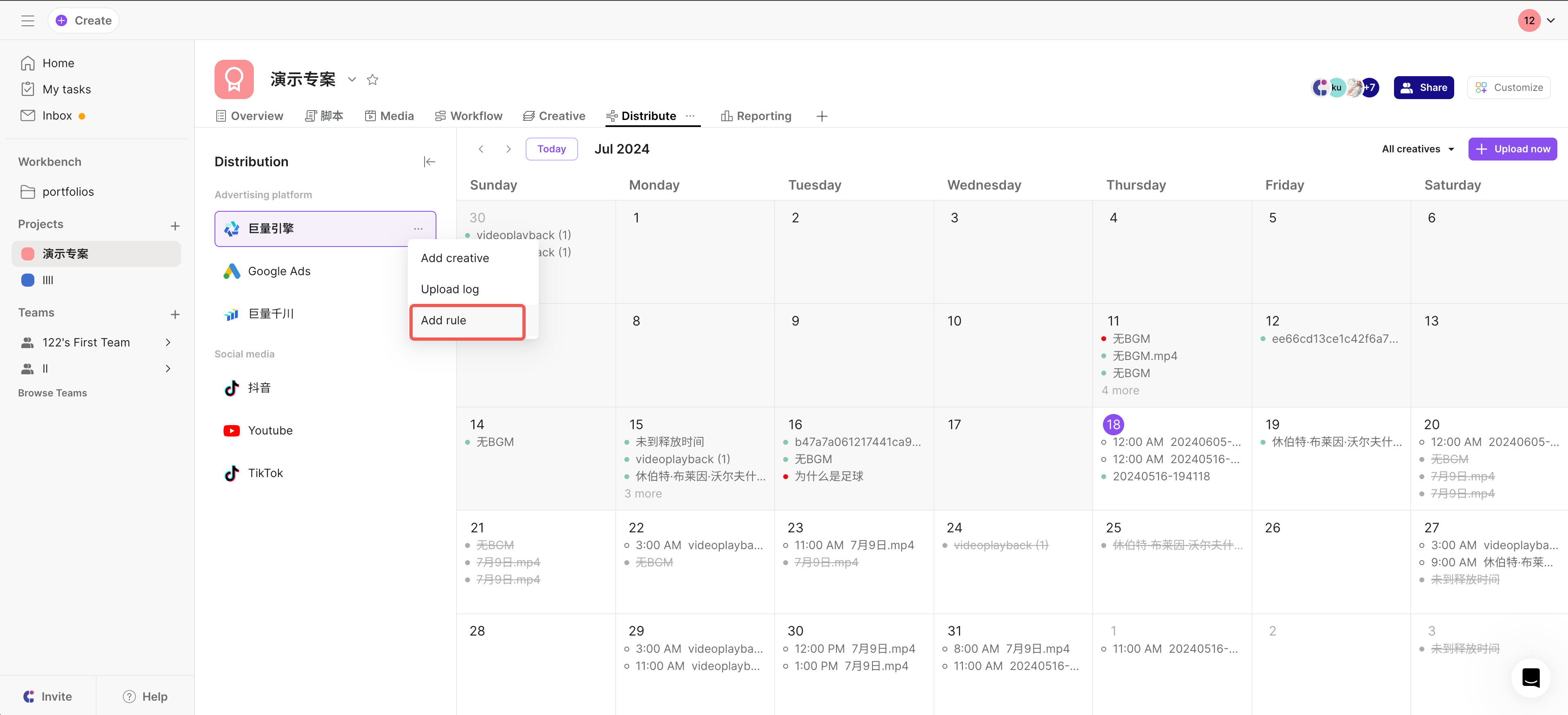The width and height of the screenshot is (1568, 715).
Task: Expand the 122's First Team chevron
Action: (168, 342)
